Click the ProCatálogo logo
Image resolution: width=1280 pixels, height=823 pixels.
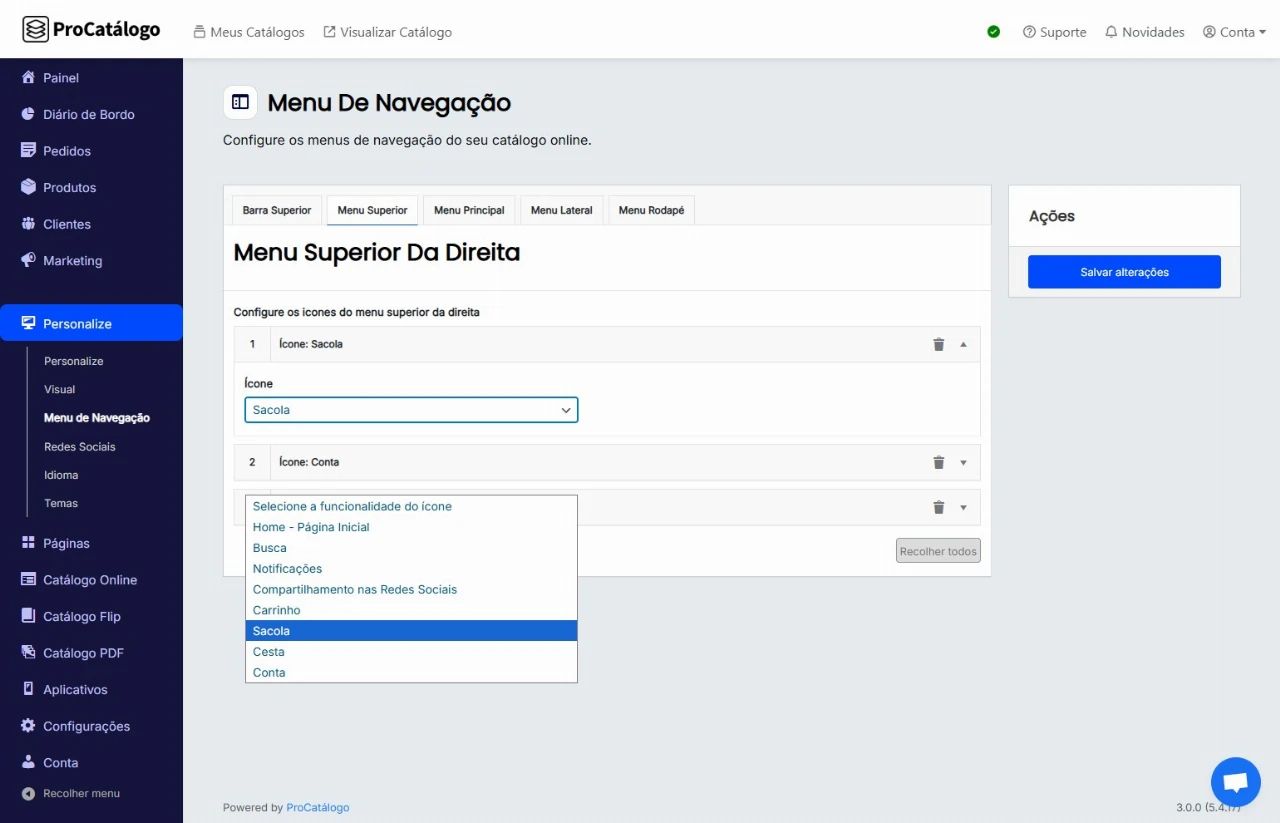tap(91, 30)
